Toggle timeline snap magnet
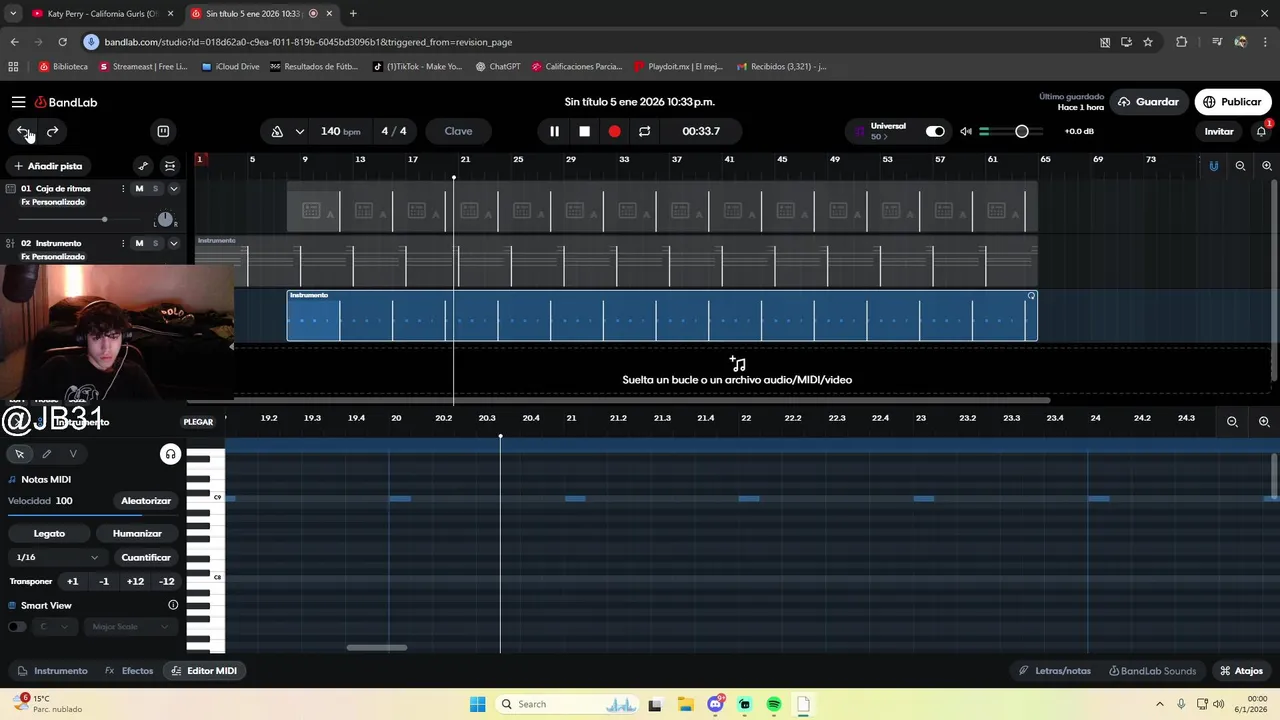1280x720 pixels. click(1214, 166)
